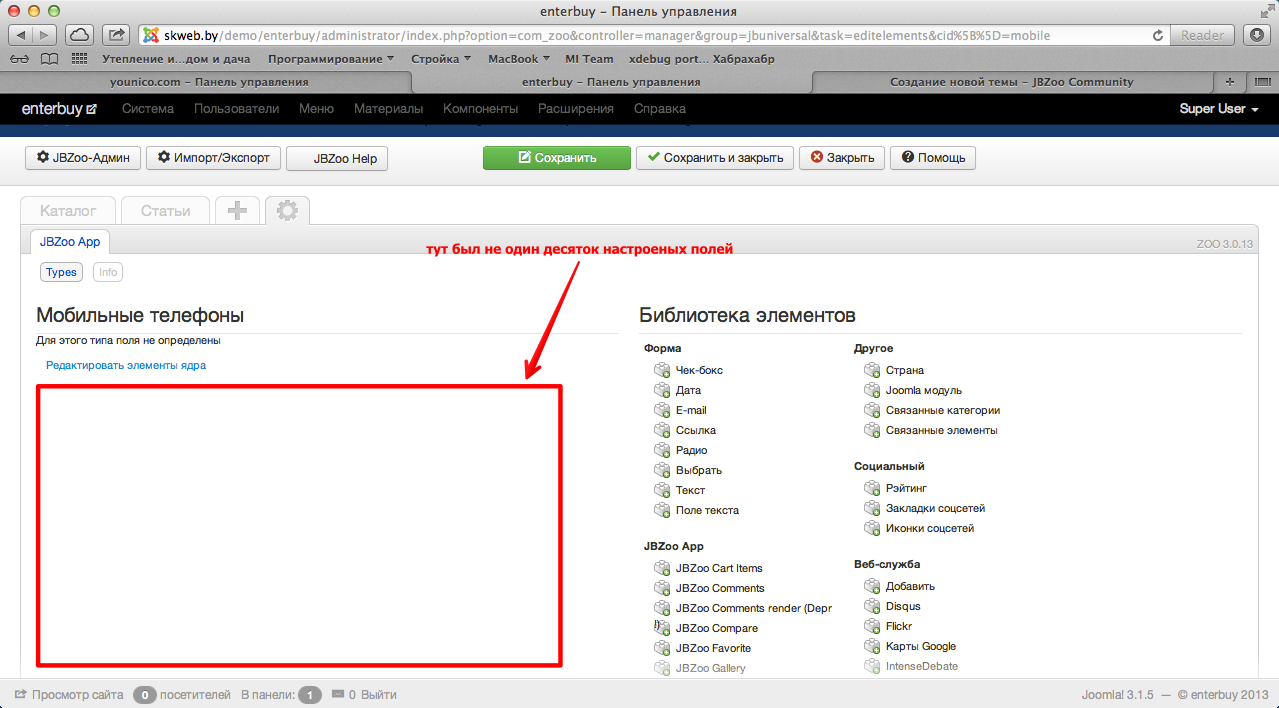Show Top Sites grid icon
The image size is (1279, 708).
(x=78, y=59)
